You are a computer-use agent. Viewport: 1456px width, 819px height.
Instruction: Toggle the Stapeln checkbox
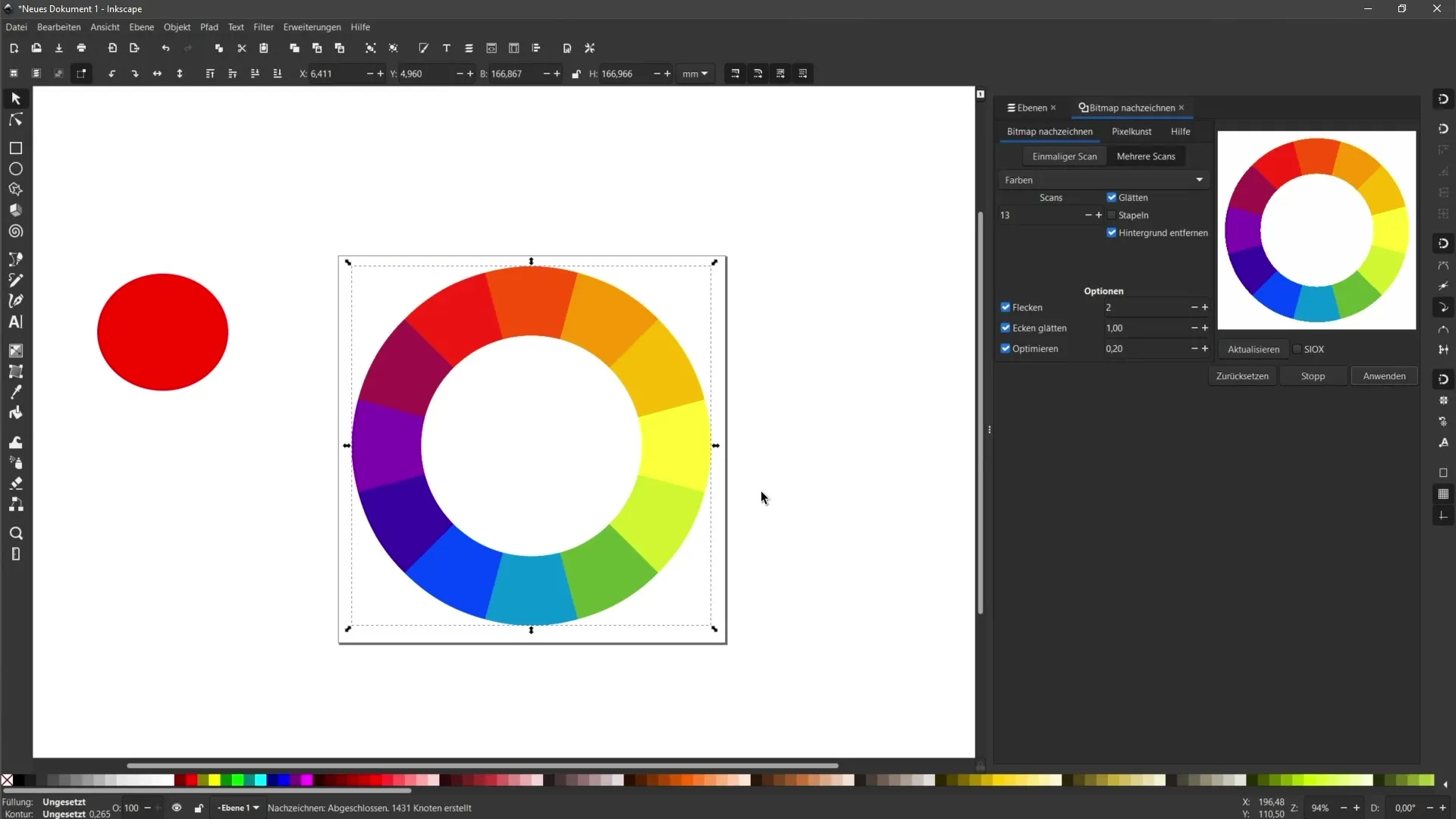point(1112,214)
